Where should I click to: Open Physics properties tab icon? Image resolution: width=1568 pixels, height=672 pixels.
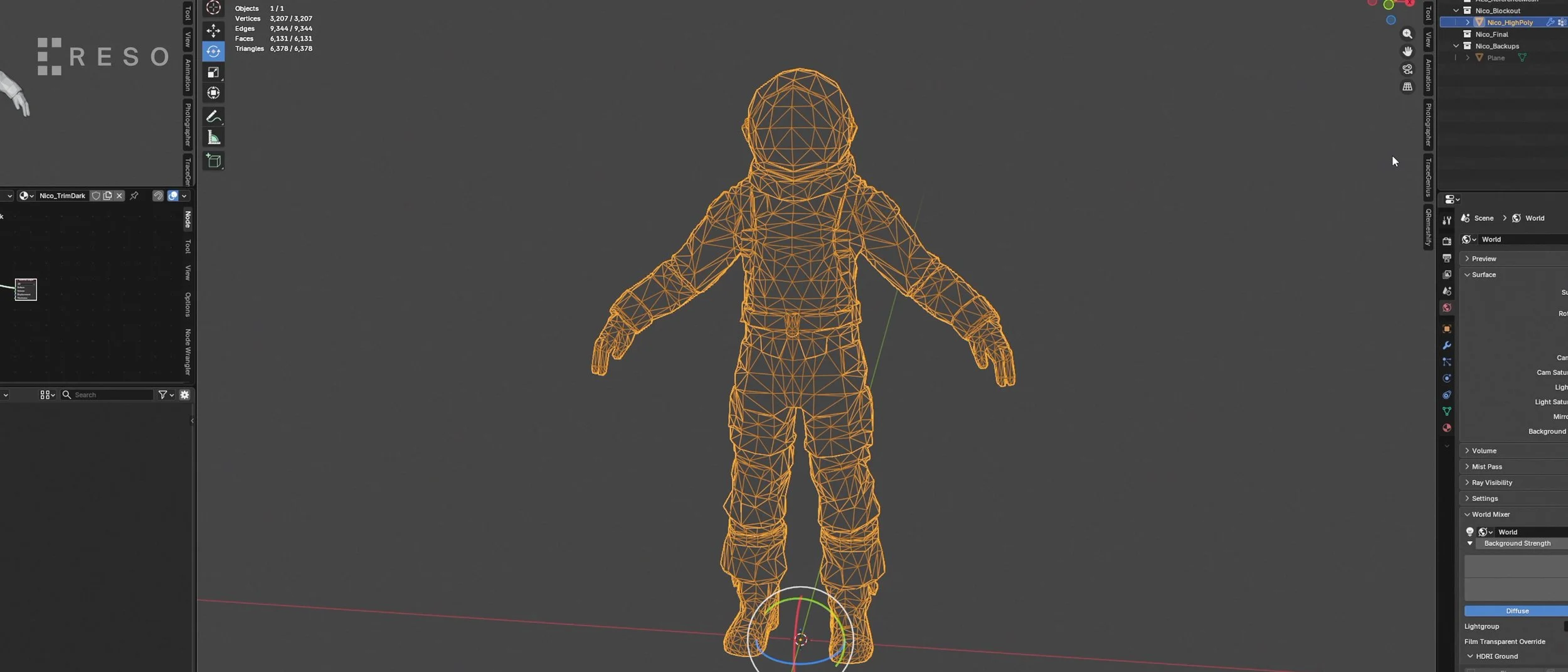point(1446,378)
